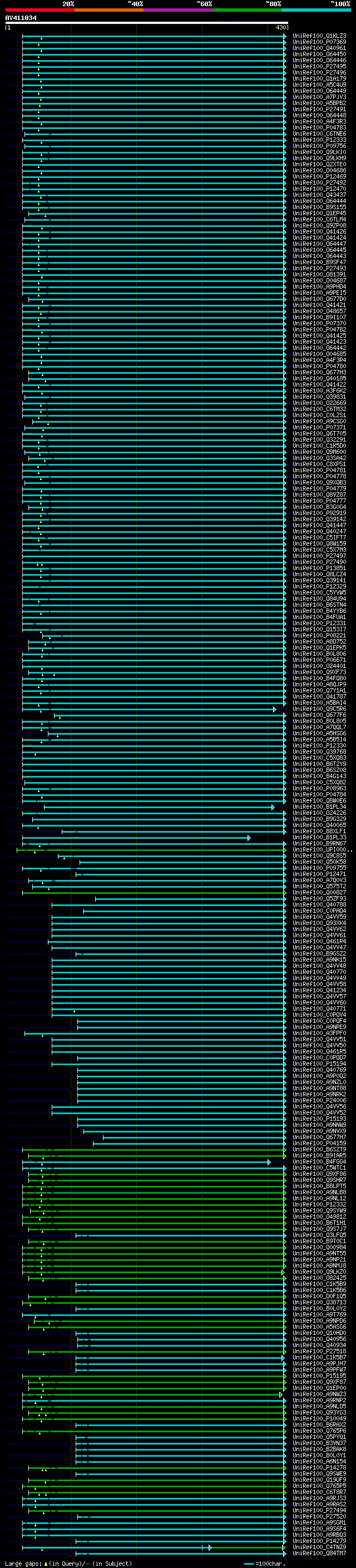
Task: Select the UniRef100_P14279 label
Action: pos(319,1541)
